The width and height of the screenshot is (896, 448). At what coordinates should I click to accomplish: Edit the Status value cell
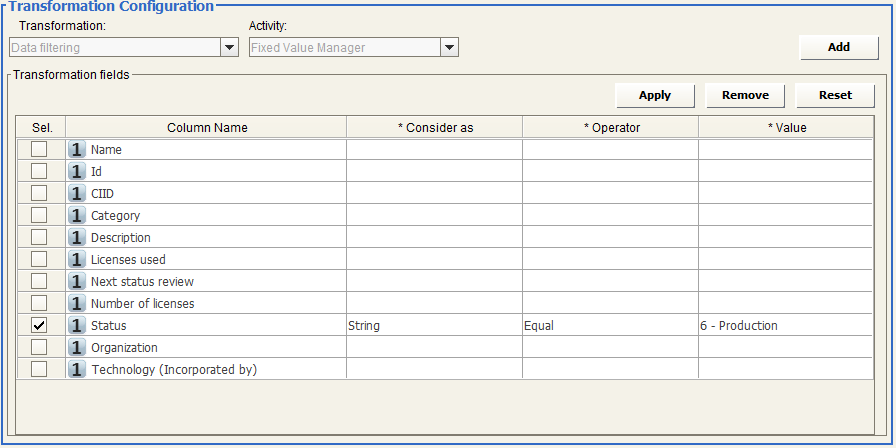(x=785, y=326)
